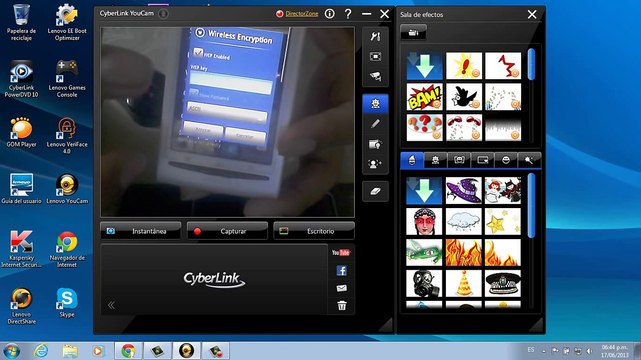Image resolution: width=641 pixels, height=360 pixels.
Task: Open the frames tab in effects room
Action: click(459, 160)
